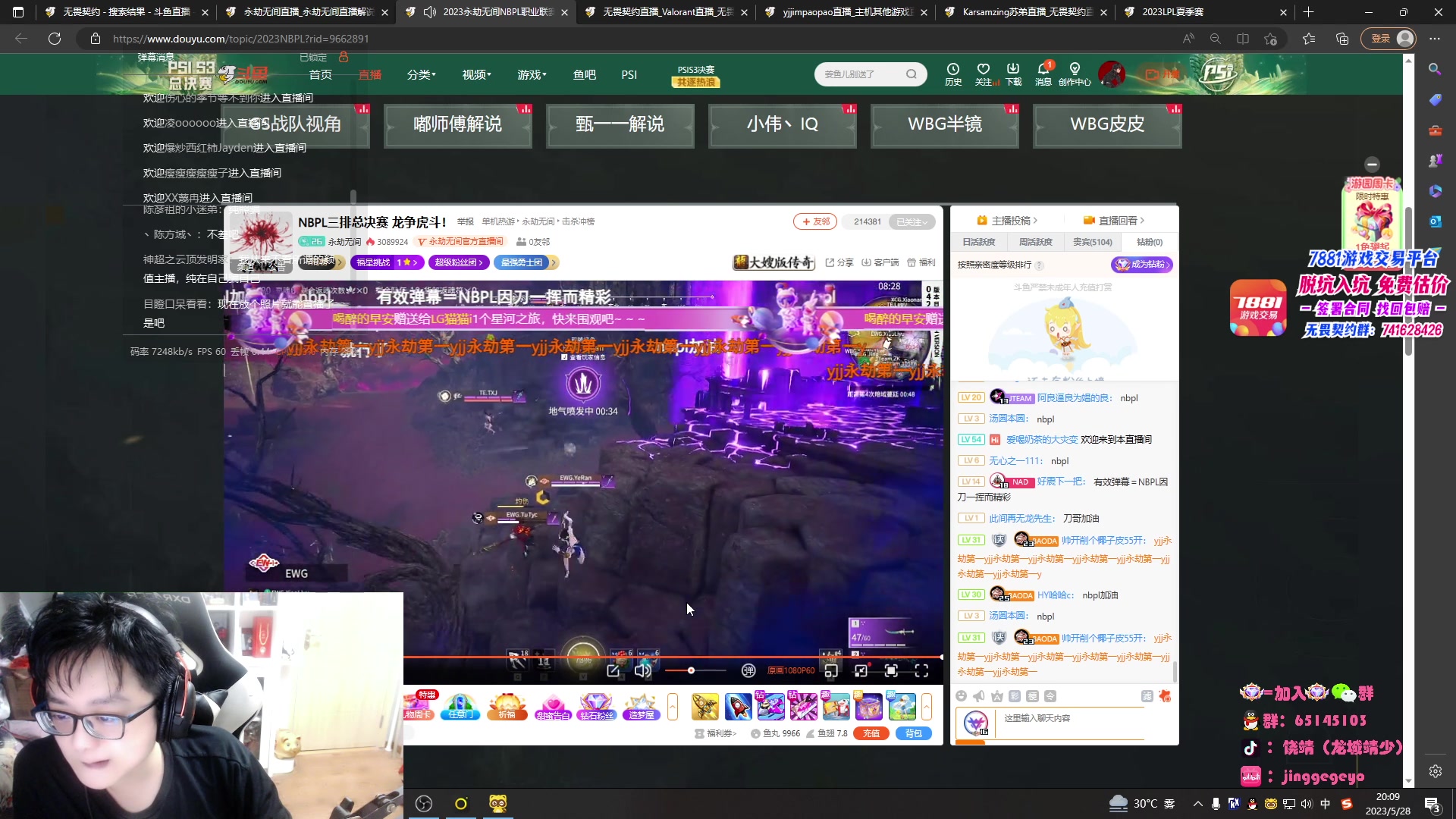
Task: Click the megaphone icon in chat toolbar
Action: click(979, 696)
